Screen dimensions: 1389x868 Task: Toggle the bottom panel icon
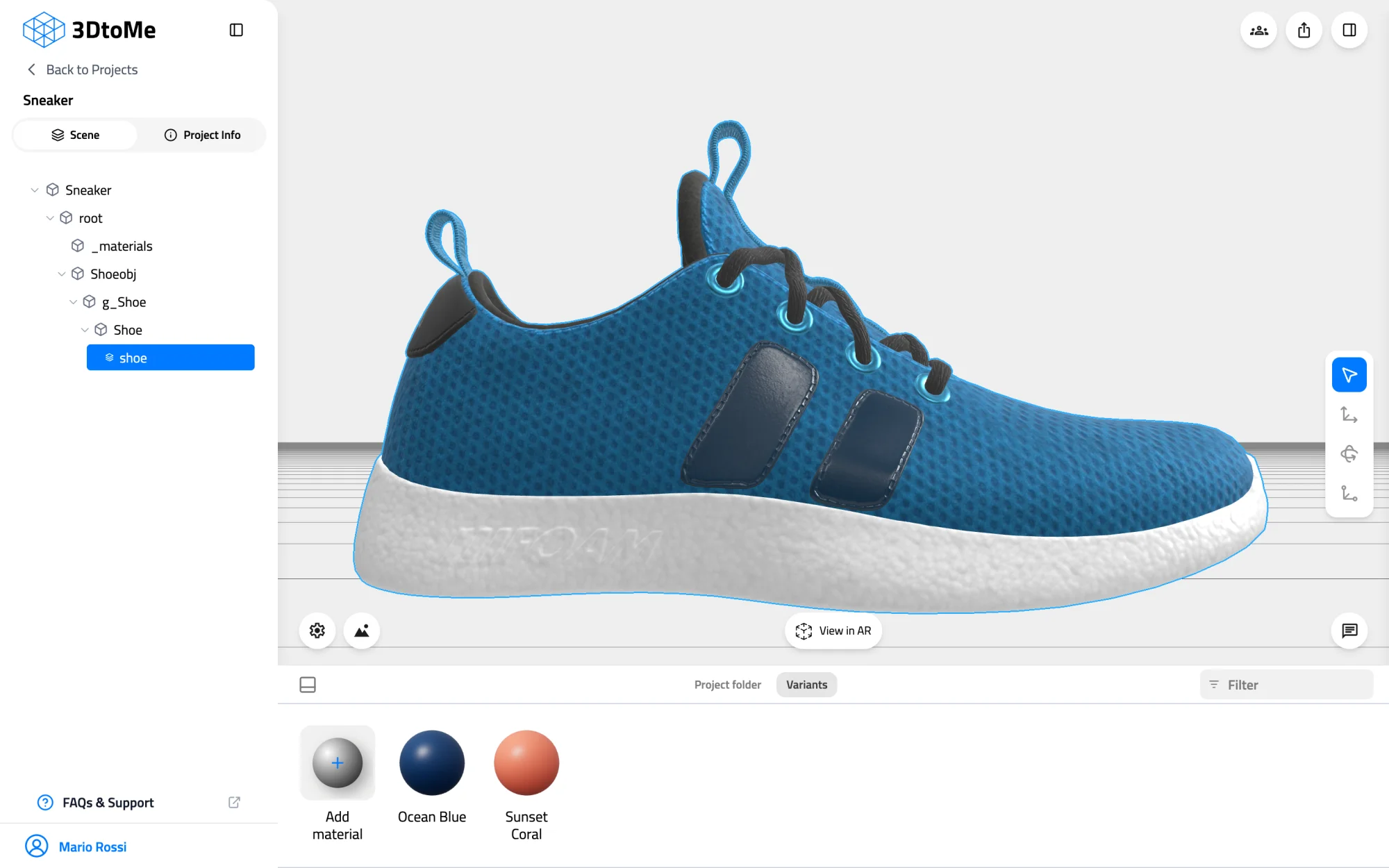point(308,685)
